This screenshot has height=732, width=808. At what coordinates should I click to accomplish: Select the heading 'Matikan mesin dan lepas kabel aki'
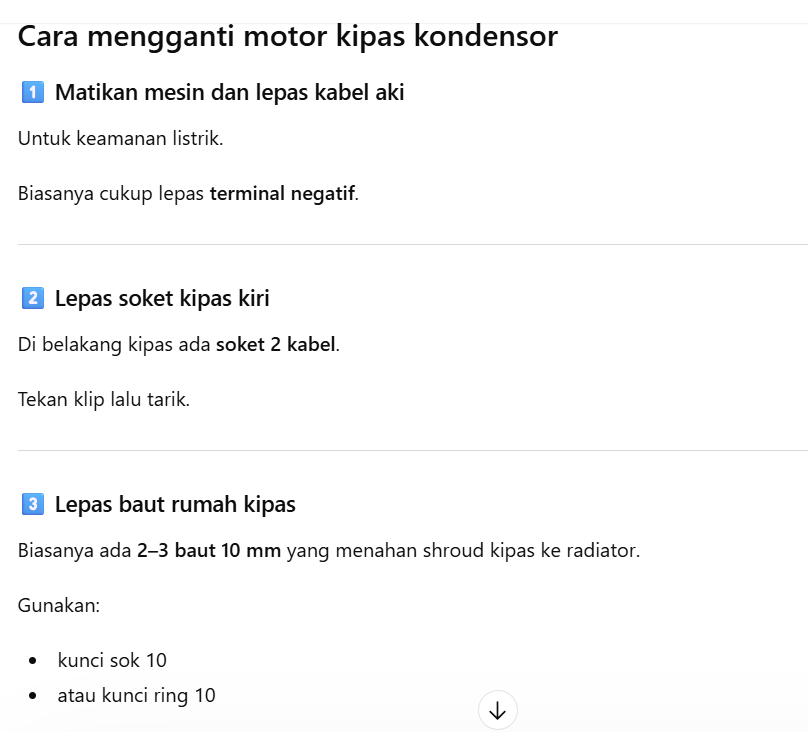pos(229,93)
